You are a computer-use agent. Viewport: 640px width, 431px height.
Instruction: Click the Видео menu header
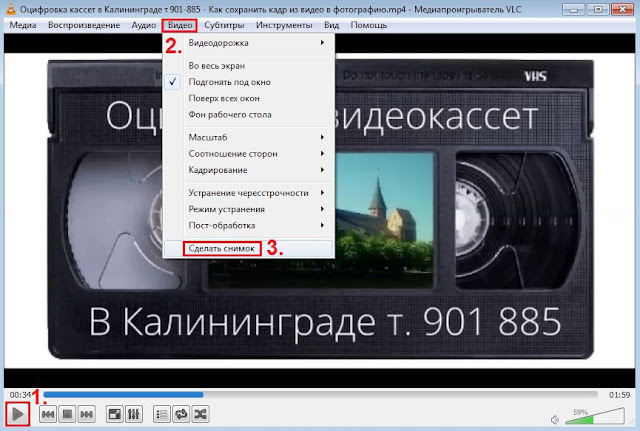(180, 25)
